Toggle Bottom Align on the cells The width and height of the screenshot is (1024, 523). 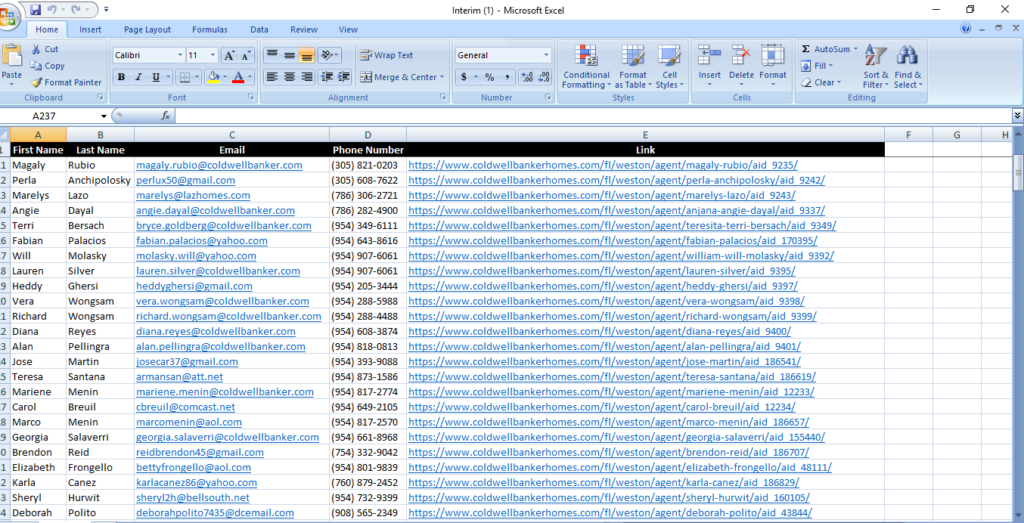click(307, 55)
